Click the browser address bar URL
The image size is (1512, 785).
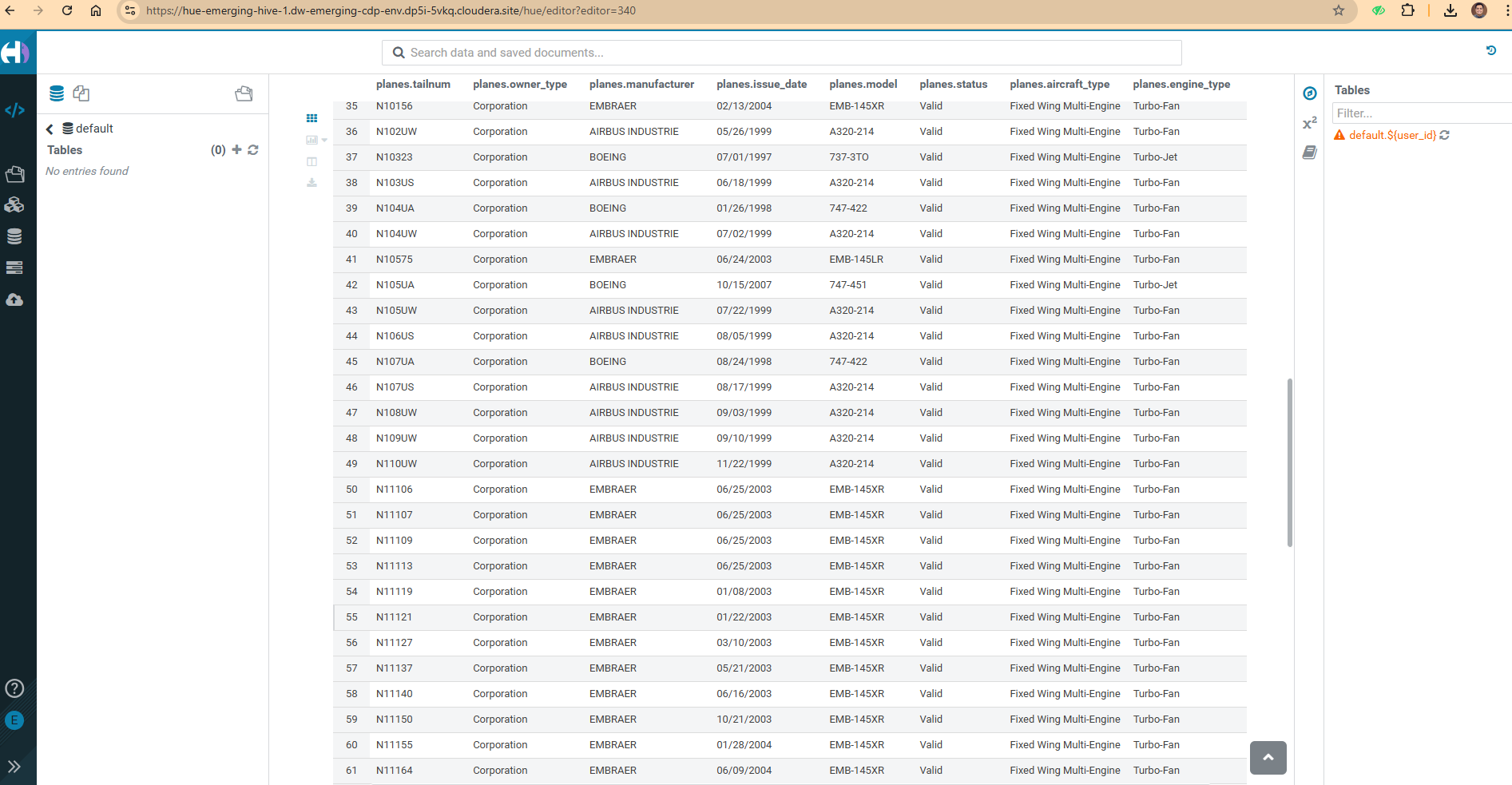(391, 10)
